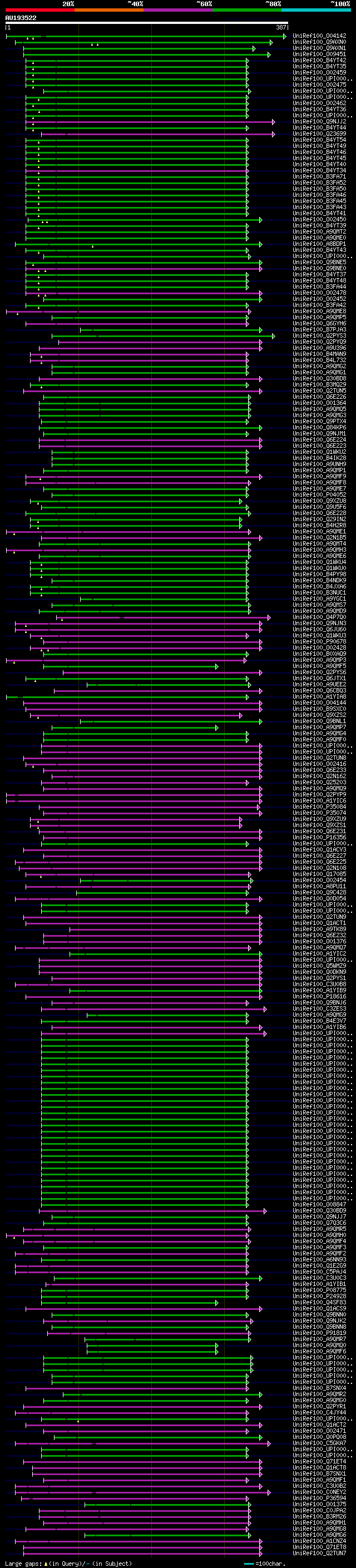Select hit label UniRef100_C0JPA2
This screenshot has height=1568, width=356.
click(x=319, y=1511)
